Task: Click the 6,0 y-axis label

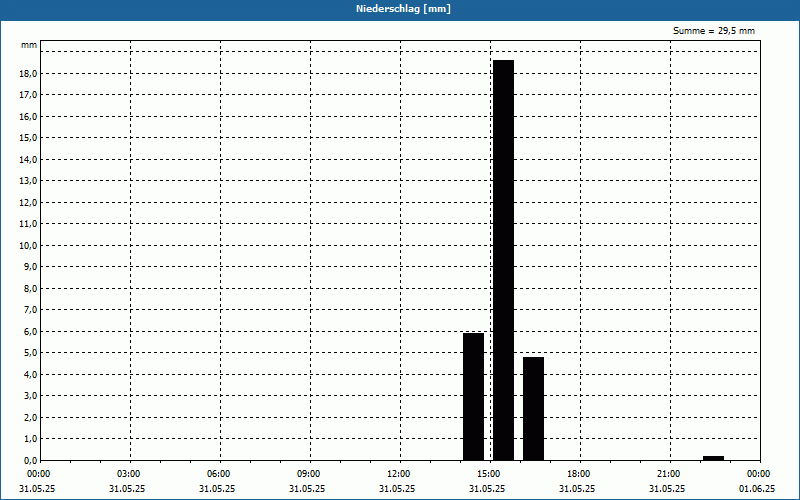Action: pyautogui.click(x=30, y=332)
